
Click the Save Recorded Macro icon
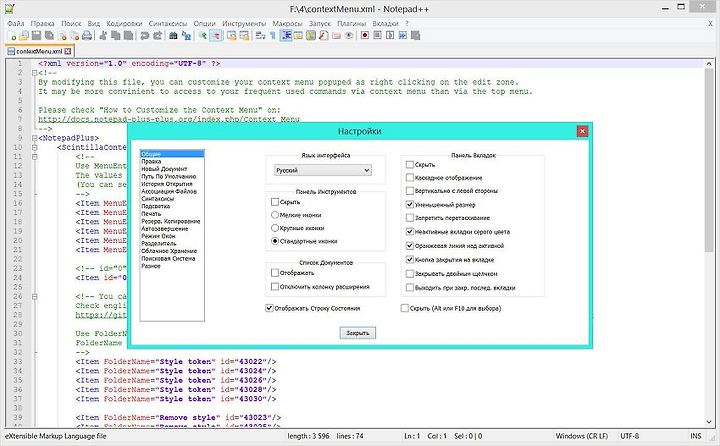(415, 35)
